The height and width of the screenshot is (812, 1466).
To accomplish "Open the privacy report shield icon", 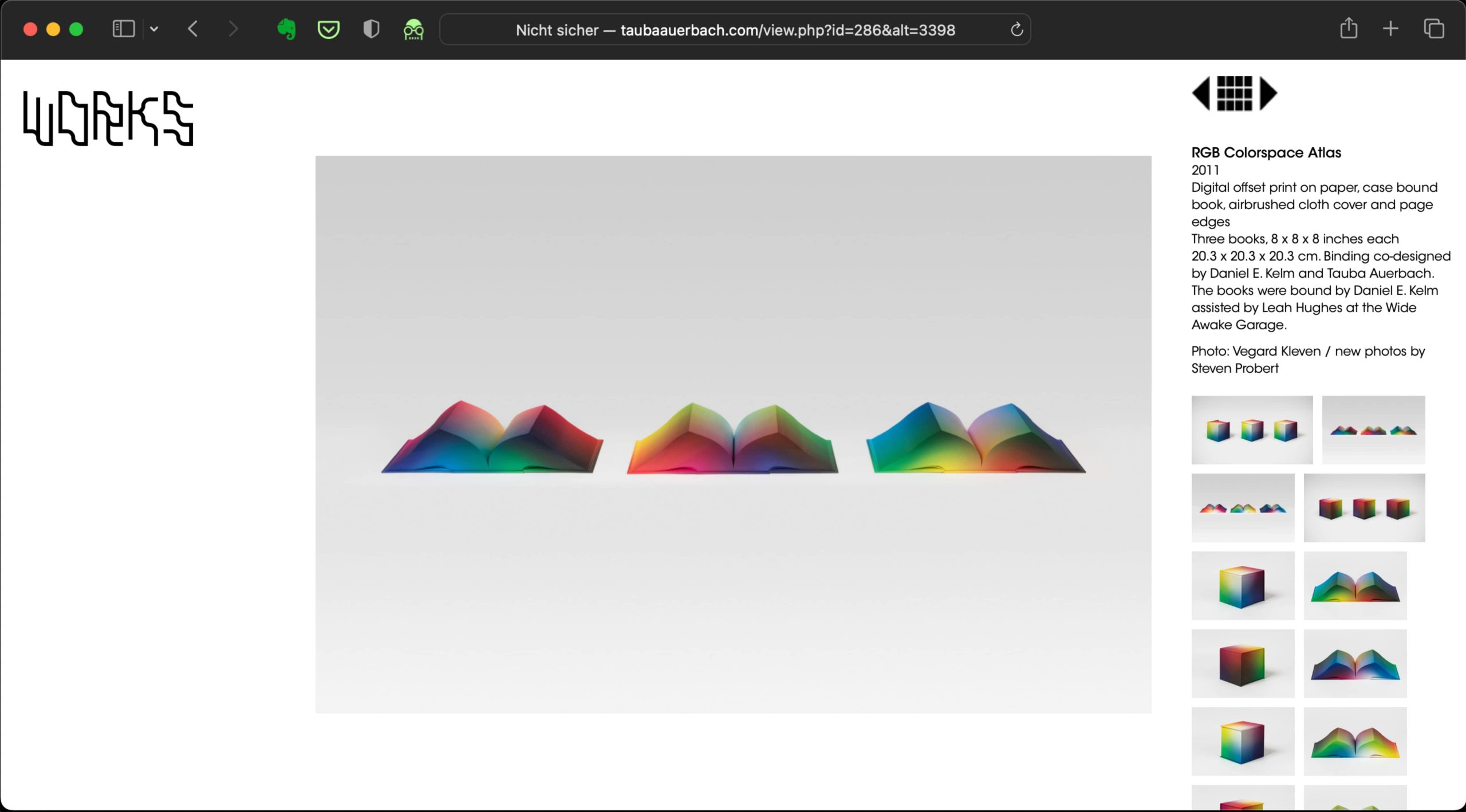I will click(371, 29).
